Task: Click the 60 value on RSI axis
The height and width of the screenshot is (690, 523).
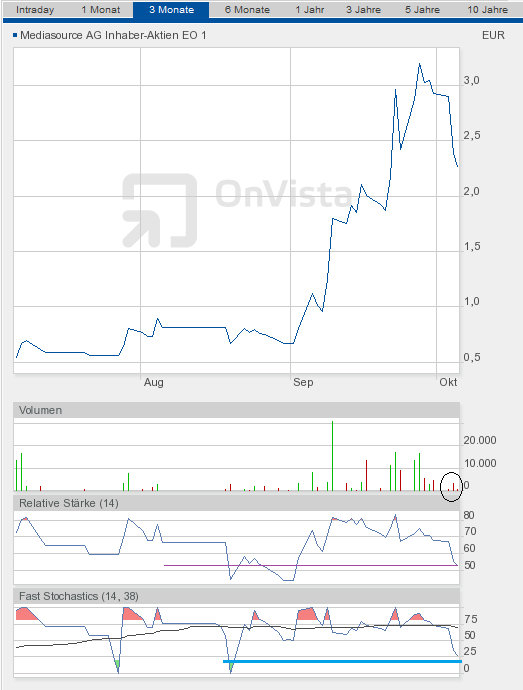Action: pyautogui.click(x=470, y=548)
